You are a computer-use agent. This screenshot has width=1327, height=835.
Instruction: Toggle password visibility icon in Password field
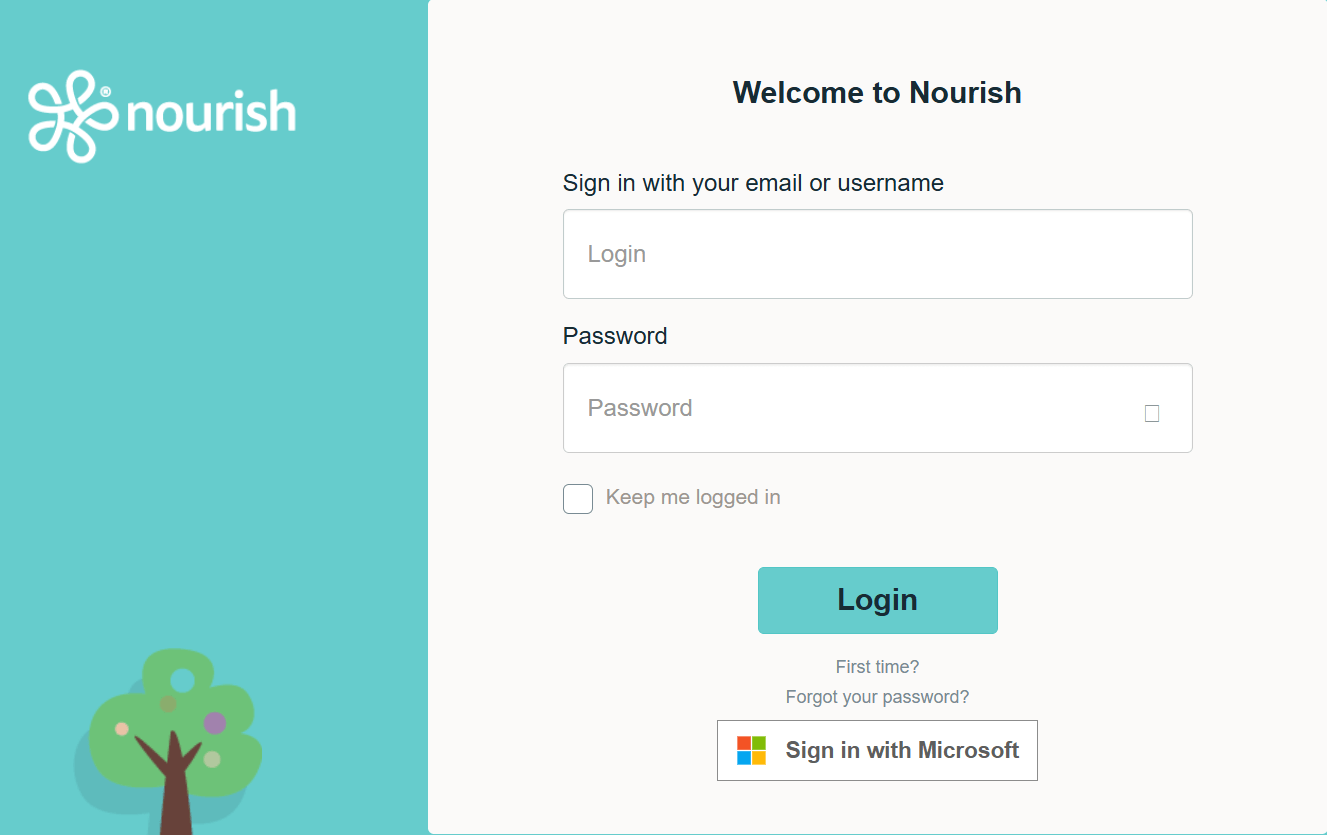tap(1151, 413)
